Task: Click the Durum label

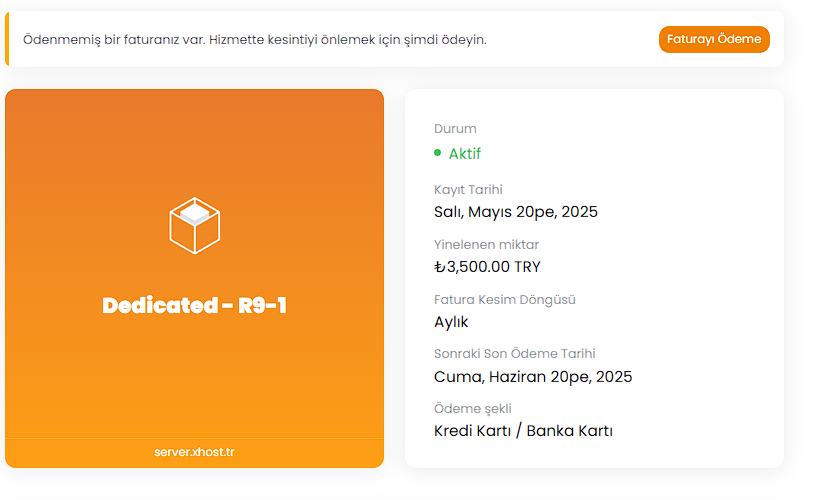Action: click(455, 129)
